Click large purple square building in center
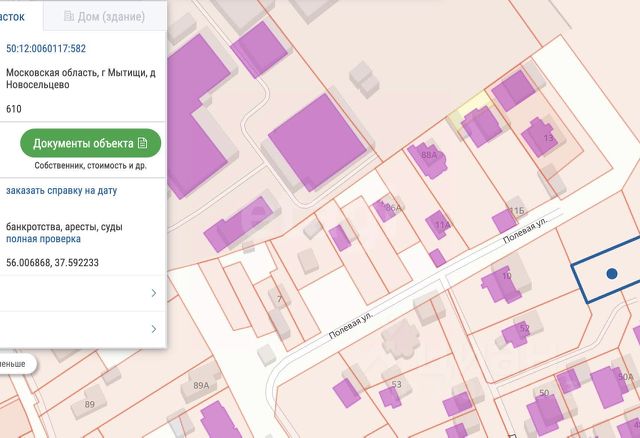This screenshot has width=640, height=438. 317,142
